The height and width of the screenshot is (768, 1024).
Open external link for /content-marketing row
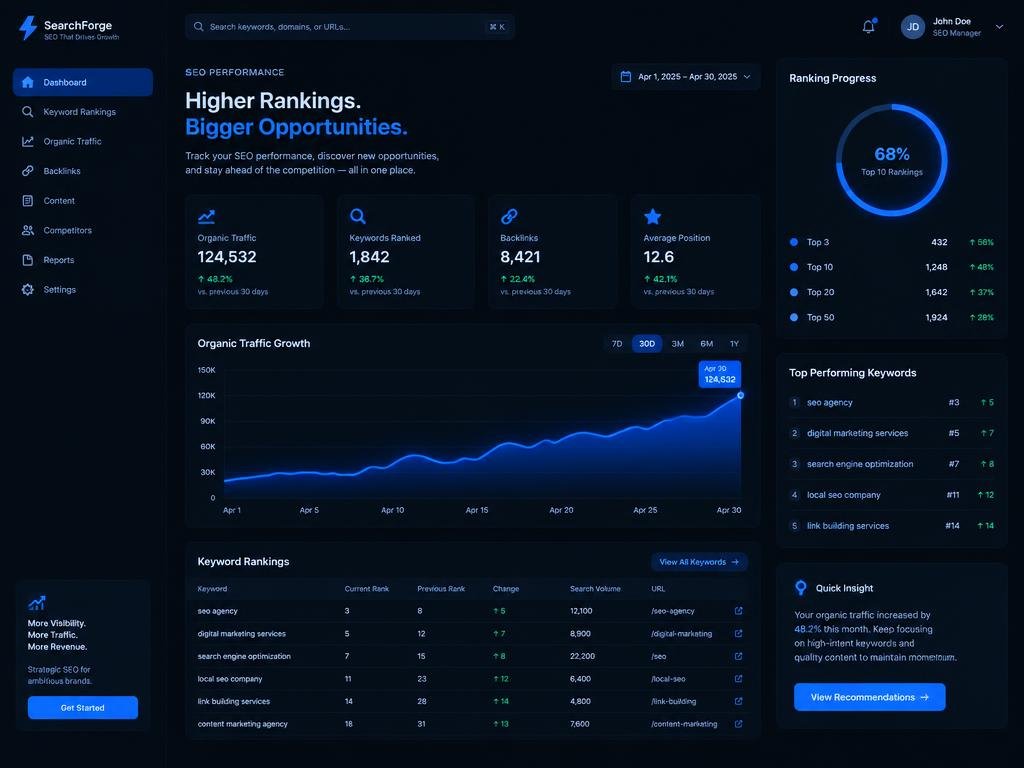[739, 724]
